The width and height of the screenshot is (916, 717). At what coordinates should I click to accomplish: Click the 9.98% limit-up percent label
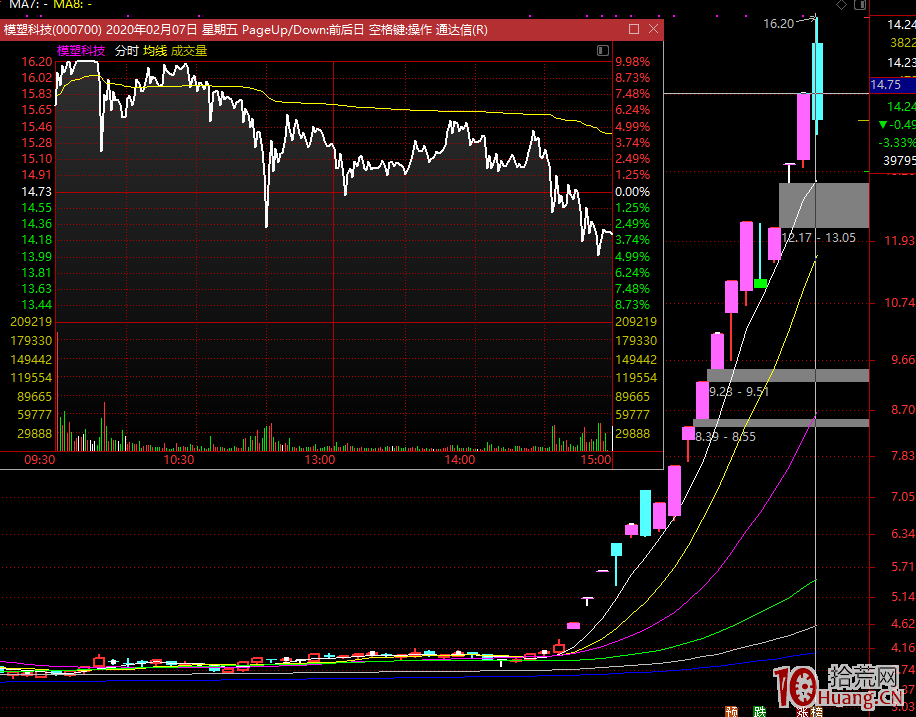633,62
